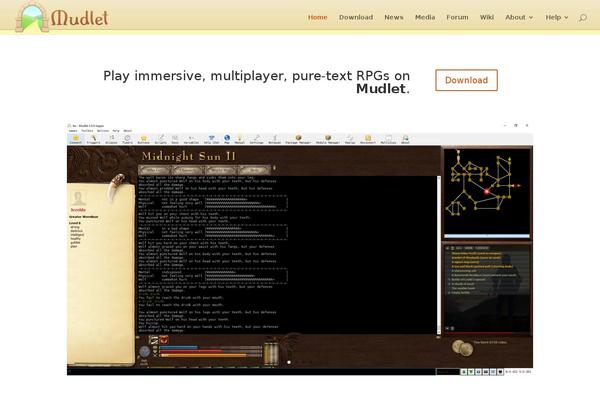
Task: Open the Aliases toolbar icon
Action: point(111,139)
